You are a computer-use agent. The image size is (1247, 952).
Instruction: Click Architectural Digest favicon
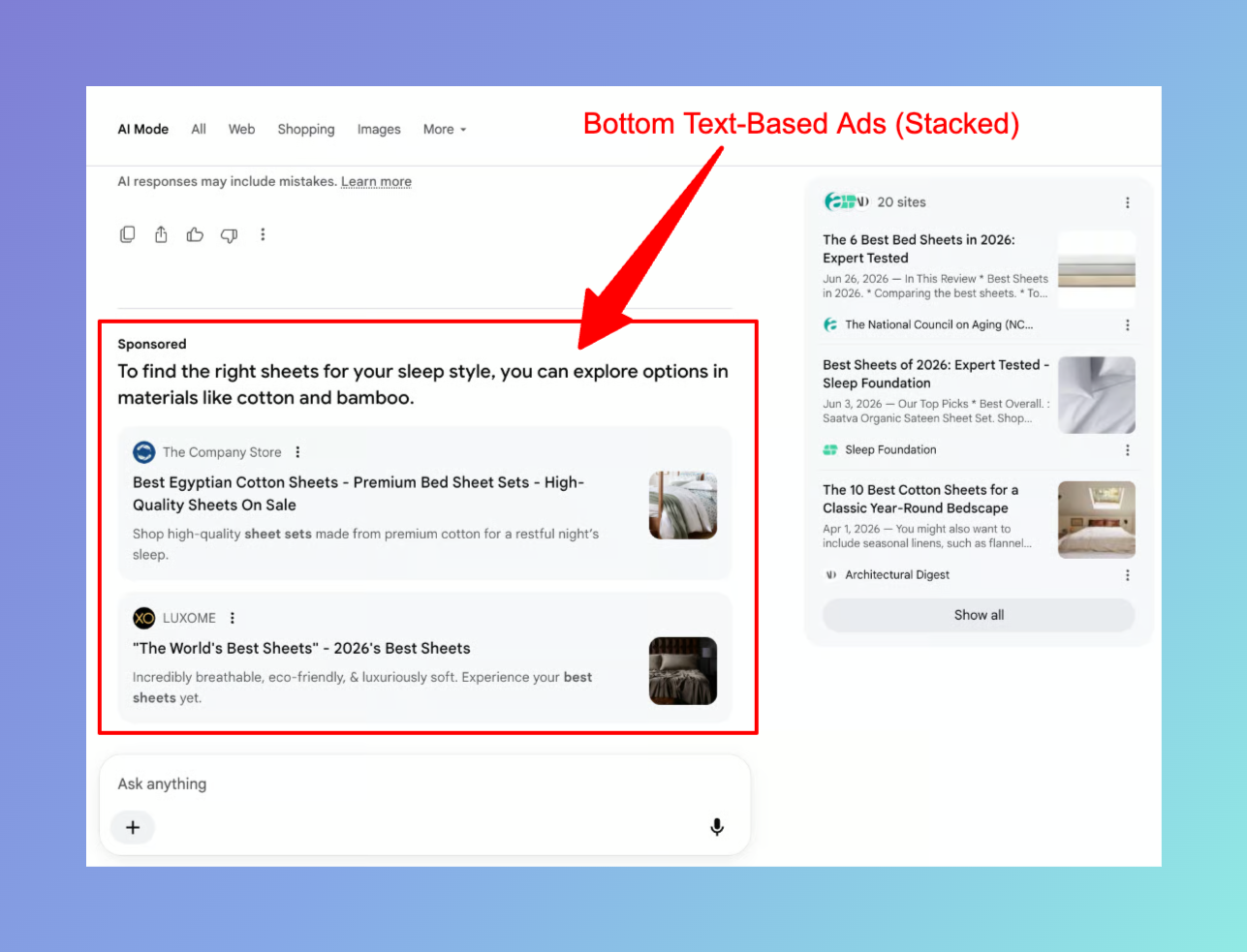click(830, 574)
